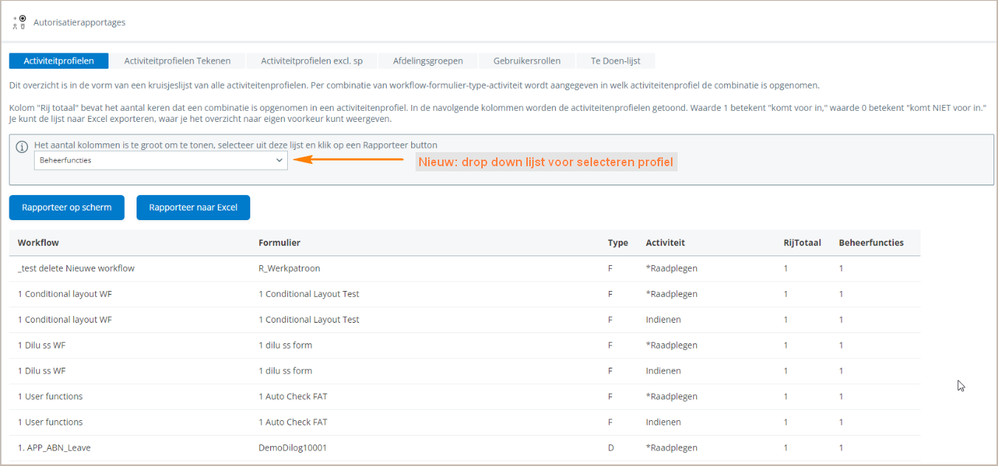Viewport: 998px width, 466px height.
Task: Open the Beheerfuncties profile dropdown
Action: [x=160, y=160]
